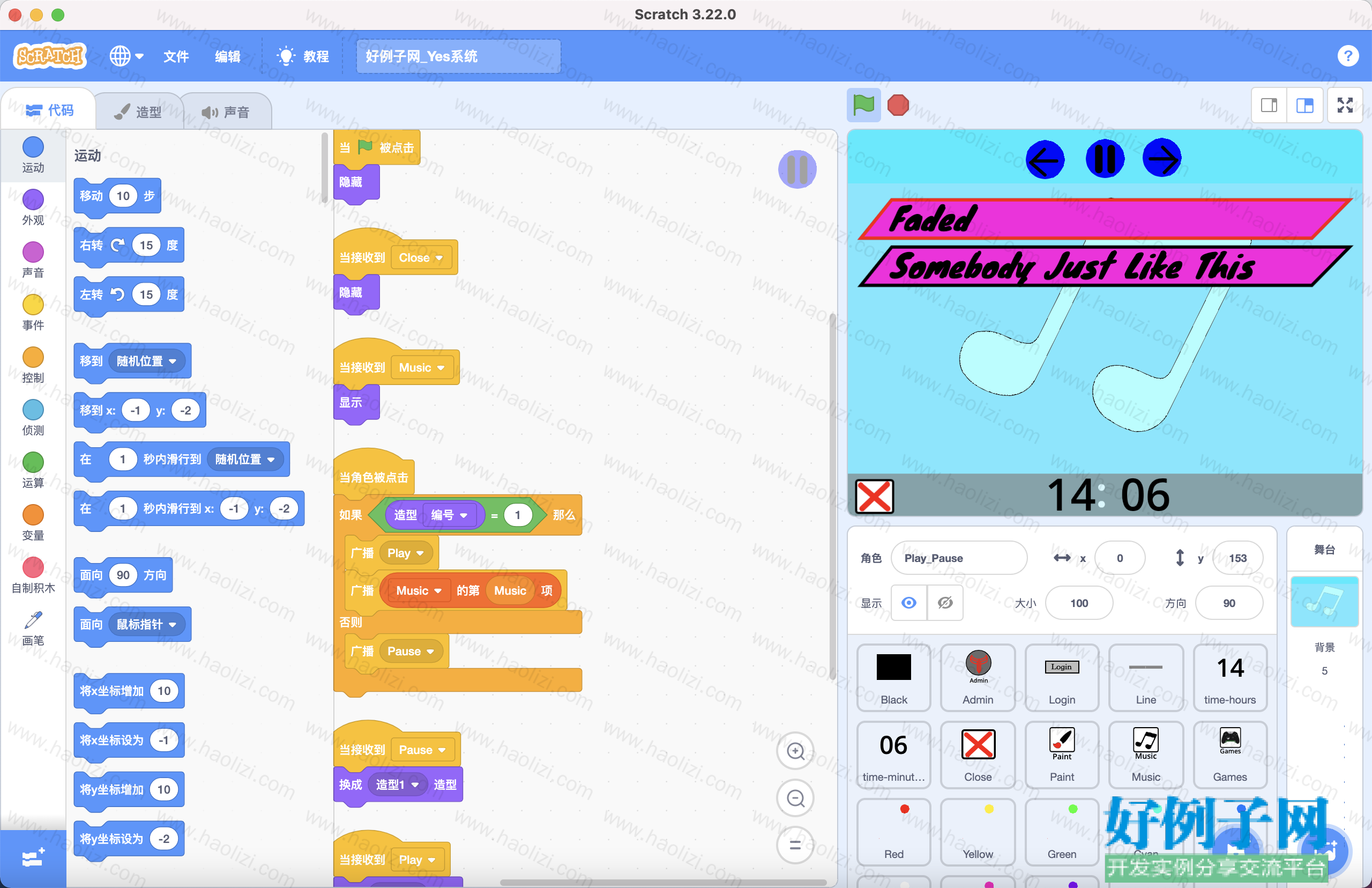Screen dimensions: 1372x888
Task: Open the Close broadcast dropdown in hat block
Action: tap(421, 257)
